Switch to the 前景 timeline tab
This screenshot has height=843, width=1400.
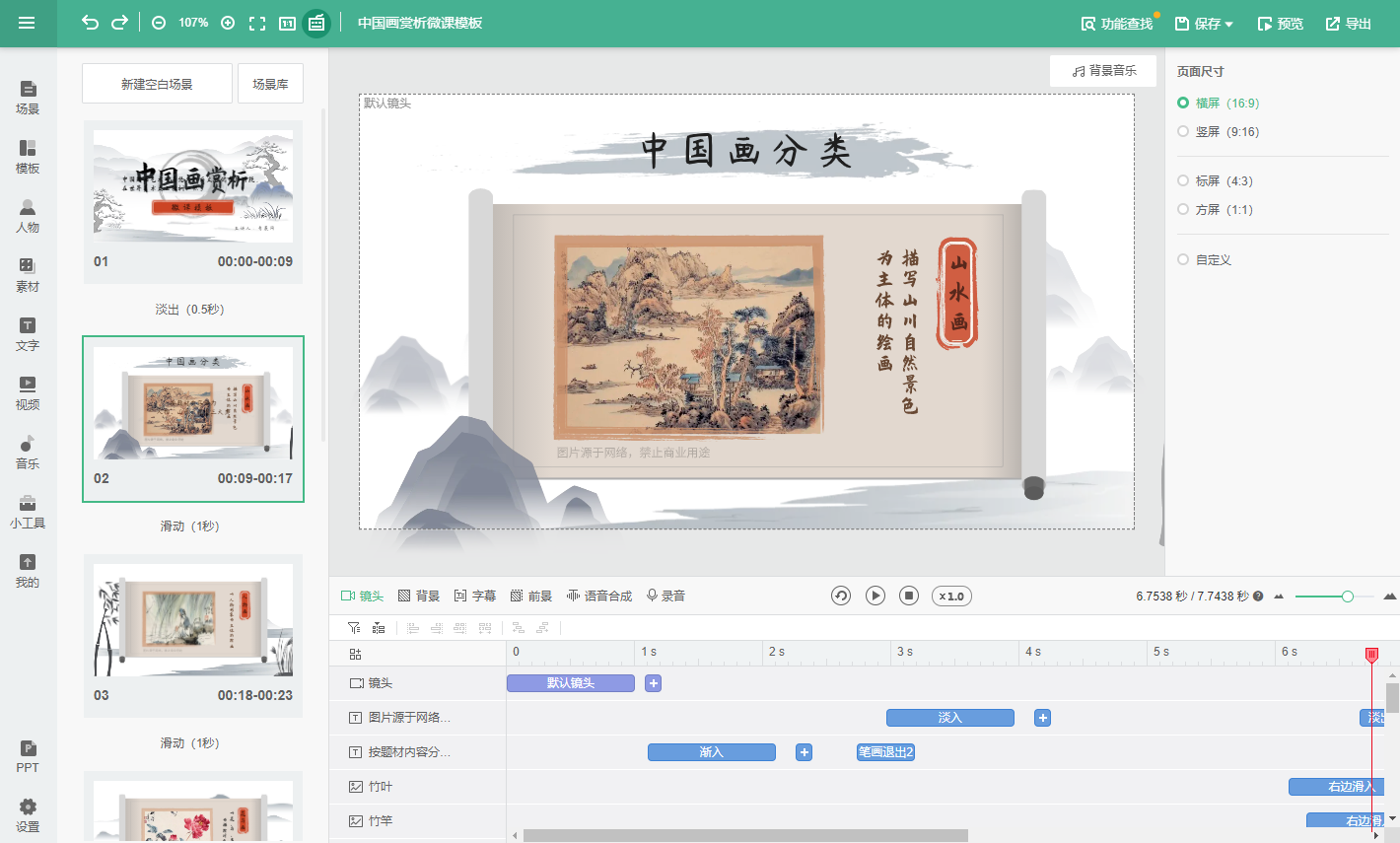(x=531, y=596)
